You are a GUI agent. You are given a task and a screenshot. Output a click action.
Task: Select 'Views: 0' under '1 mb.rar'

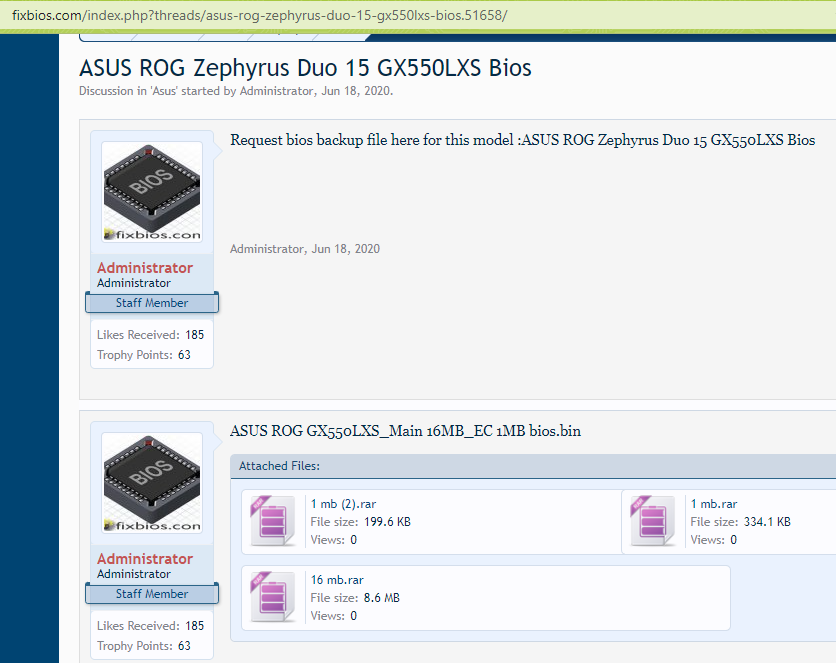pos(714,540)
